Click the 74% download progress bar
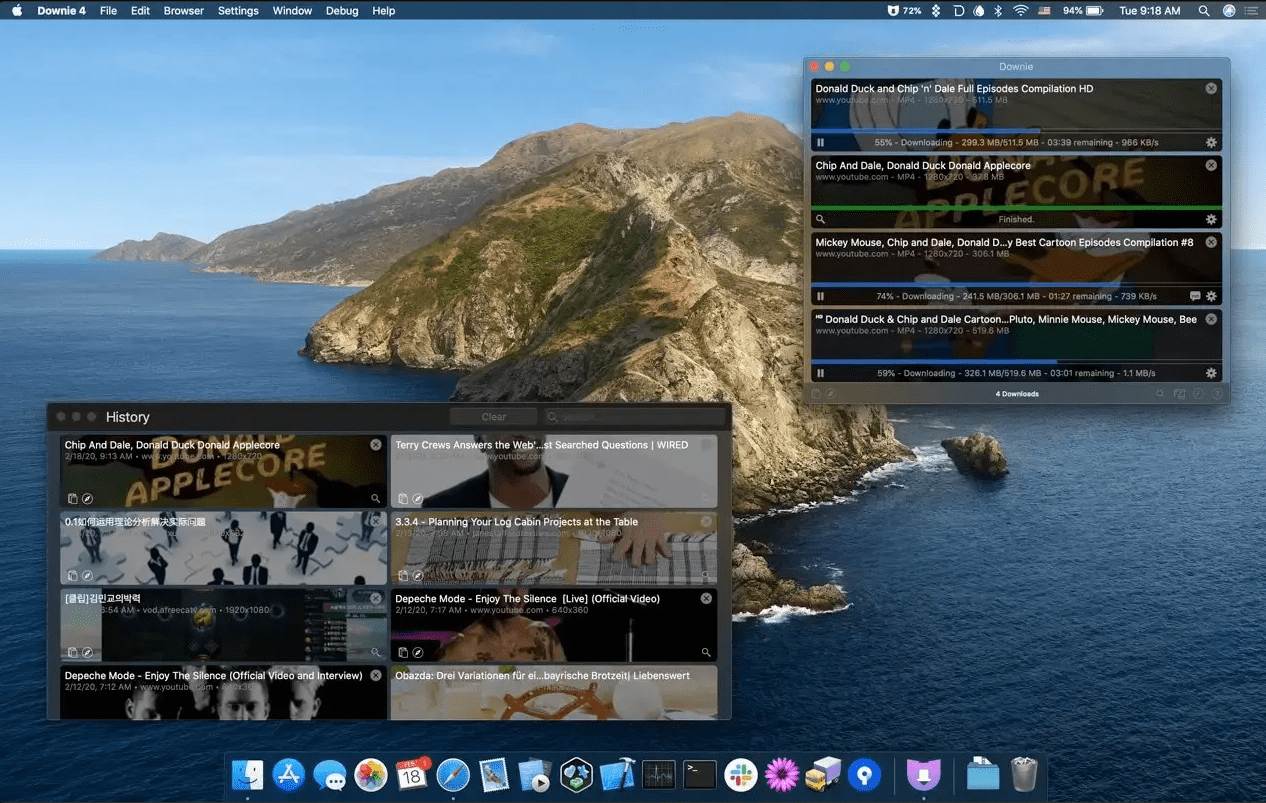Image resolution: width=1266 pixels, height=803 pixels. (x=1017, y=284)
